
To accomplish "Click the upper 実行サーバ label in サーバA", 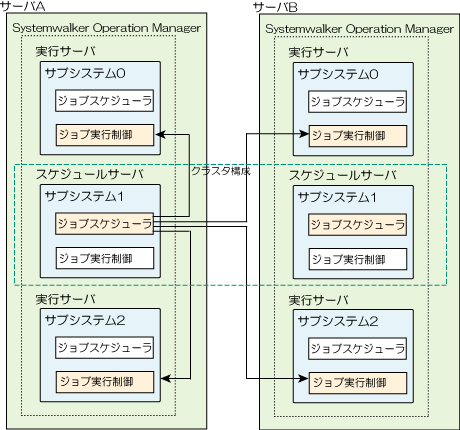I will click(65, 51).
